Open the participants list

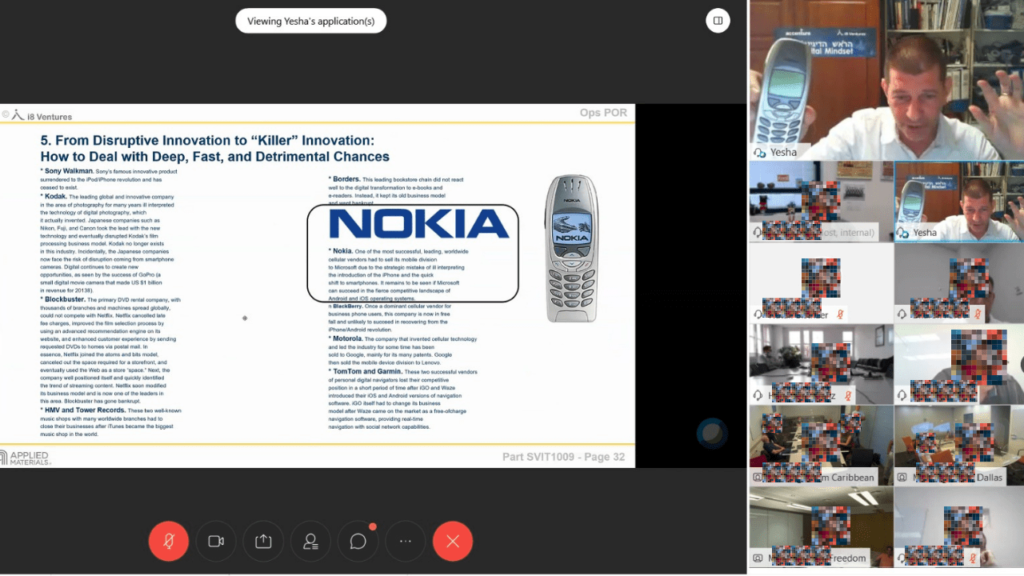point(310,541)
